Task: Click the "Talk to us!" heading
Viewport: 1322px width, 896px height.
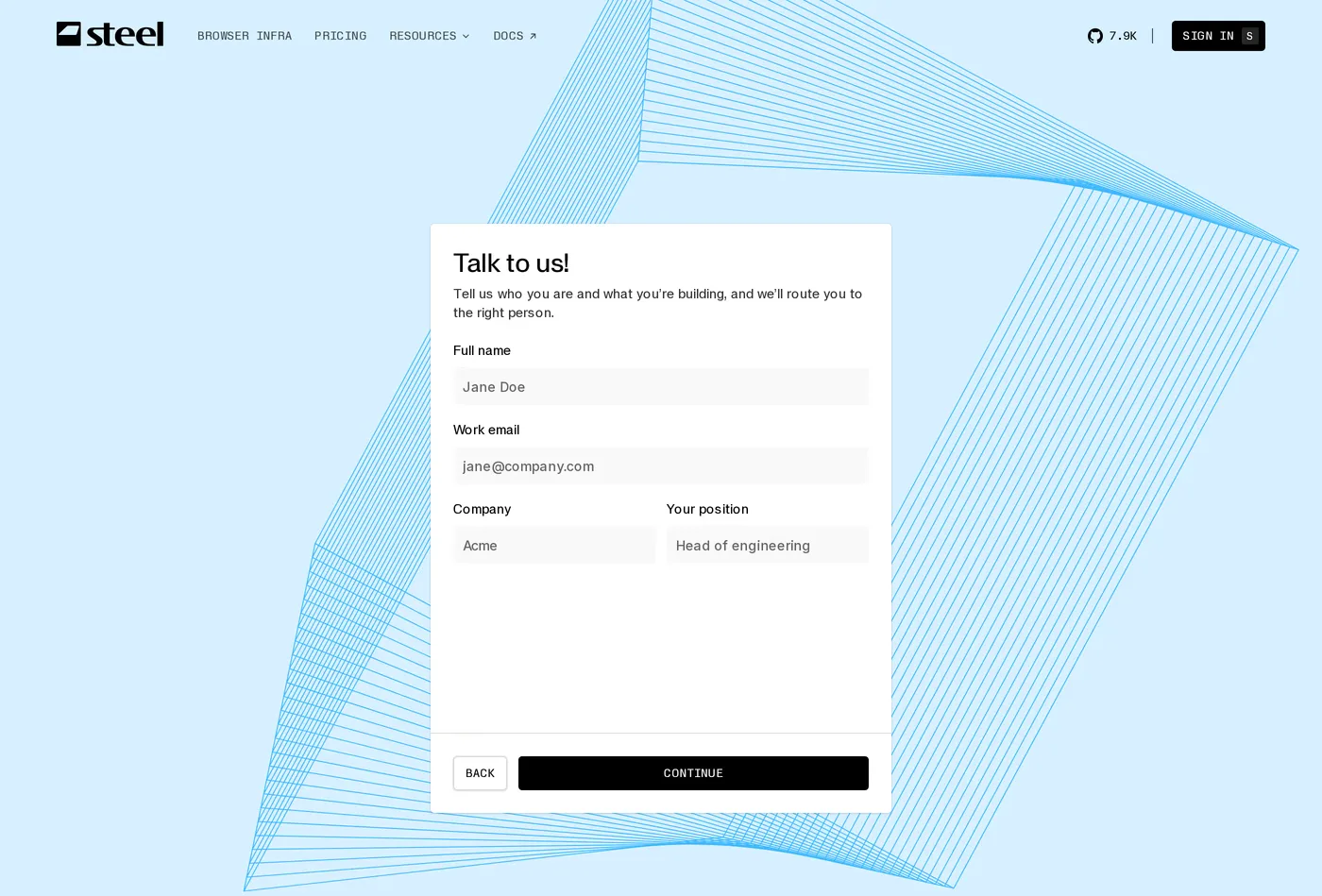Action: pyautogui.click(x=511, y=263)
